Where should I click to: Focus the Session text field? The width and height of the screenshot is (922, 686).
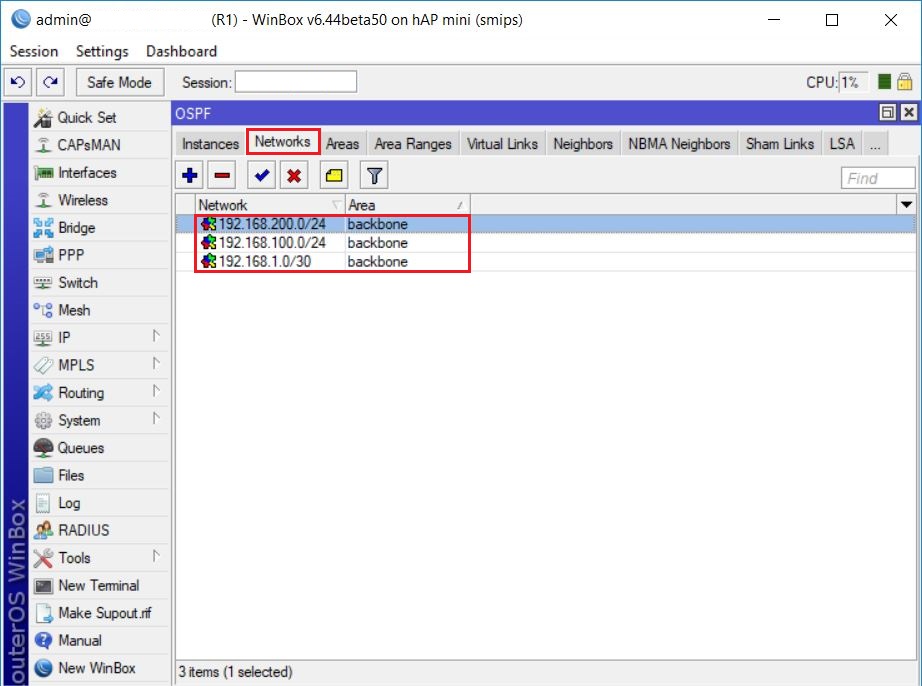tap(296, 82)
